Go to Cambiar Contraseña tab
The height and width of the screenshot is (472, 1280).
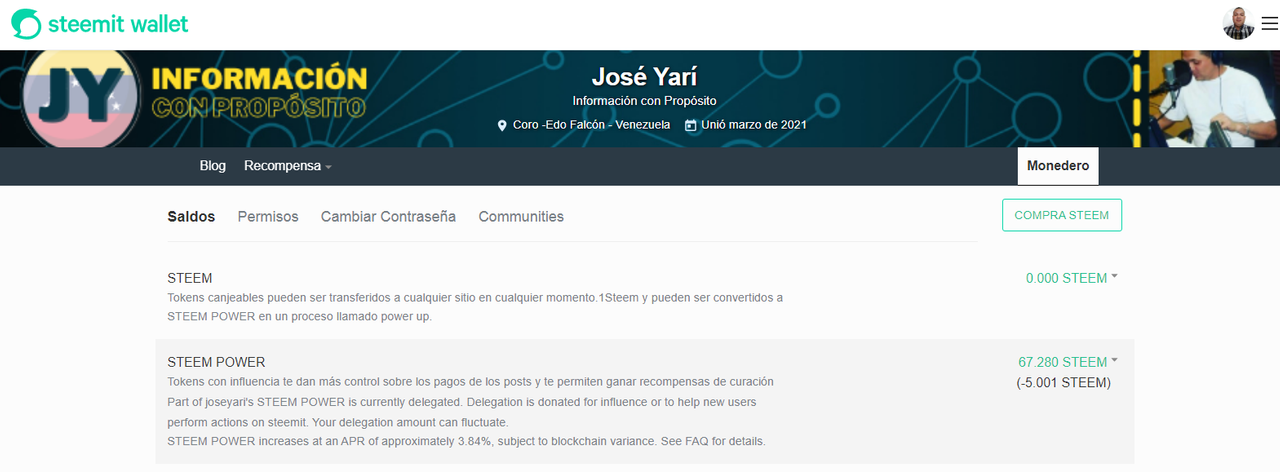click(388, 216)
